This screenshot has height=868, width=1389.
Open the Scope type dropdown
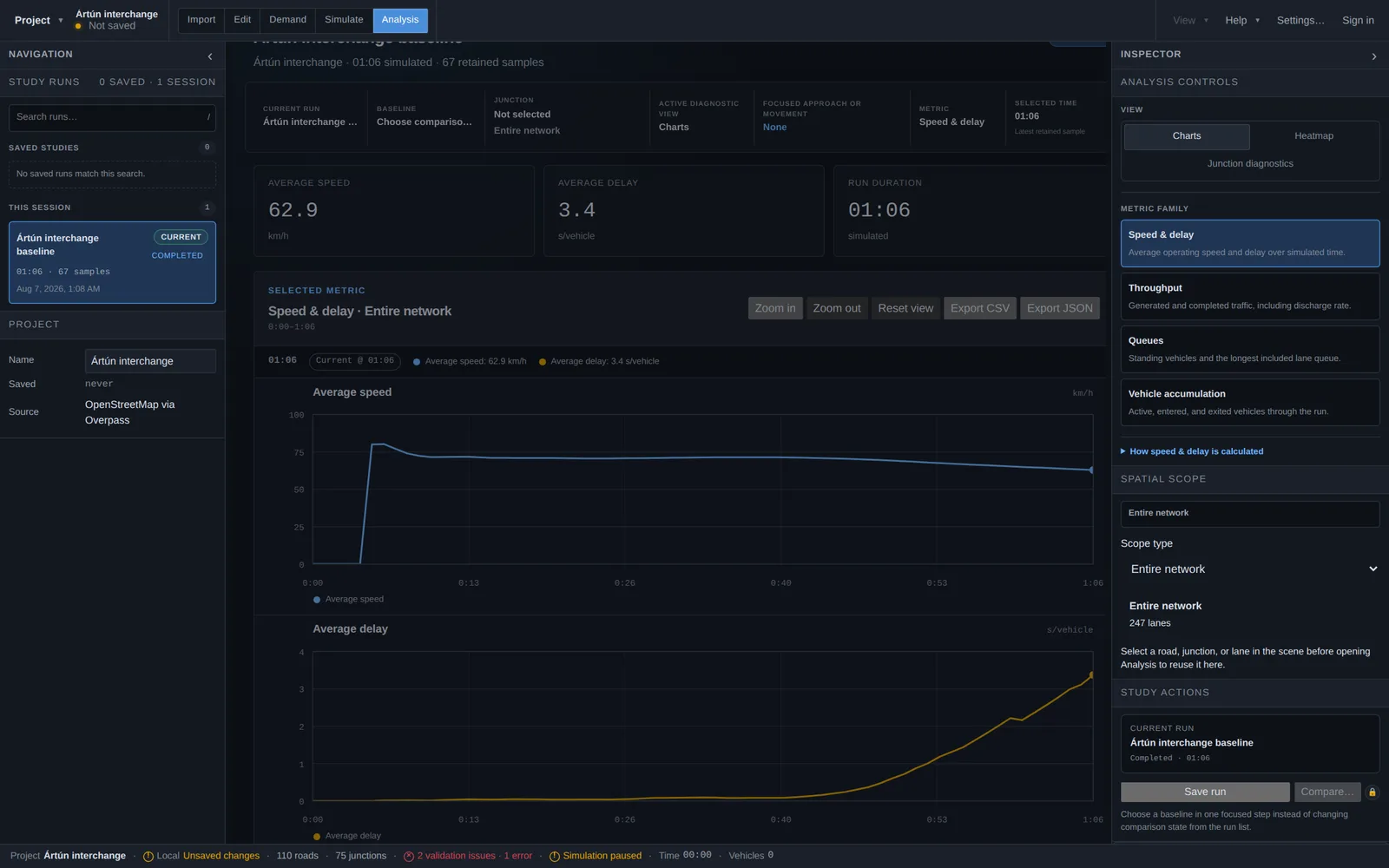1250,569
